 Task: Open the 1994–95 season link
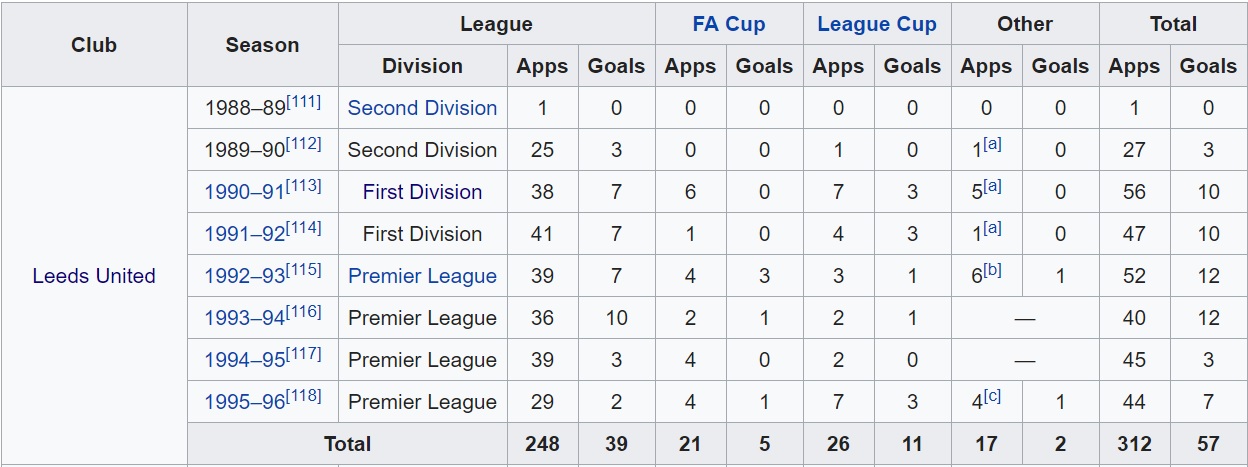pyautogui.click(x=244, y=361)
